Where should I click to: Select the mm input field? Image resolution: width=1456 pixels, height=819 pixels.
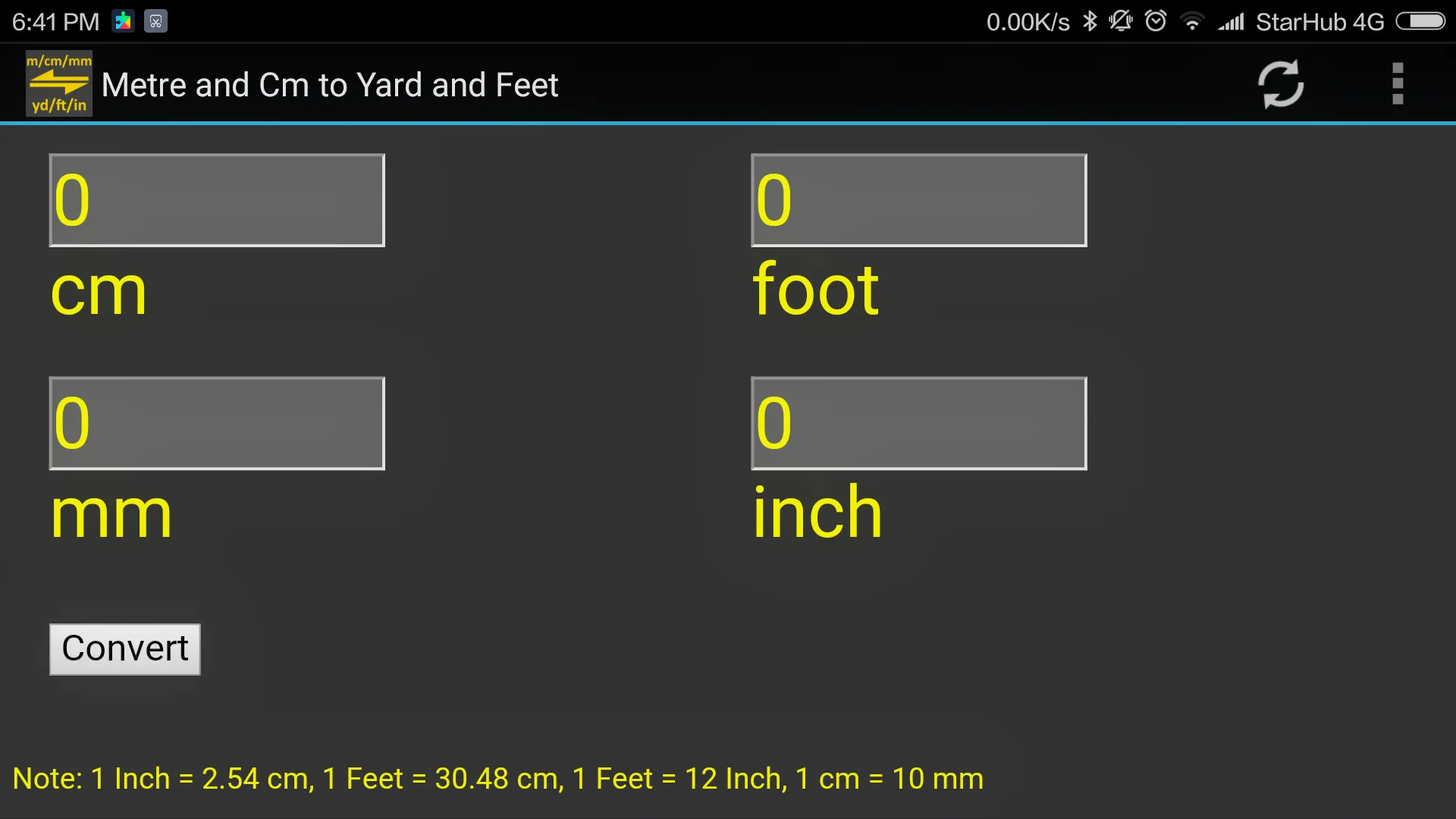click(x=216, y=422)
